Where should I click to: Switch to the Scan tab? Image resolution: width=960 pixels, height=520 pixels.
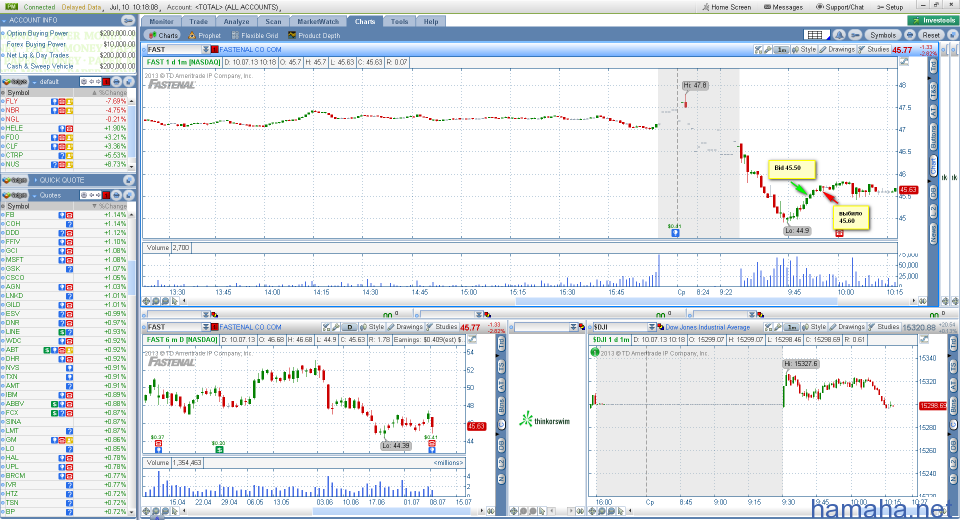tap(273, 21)
